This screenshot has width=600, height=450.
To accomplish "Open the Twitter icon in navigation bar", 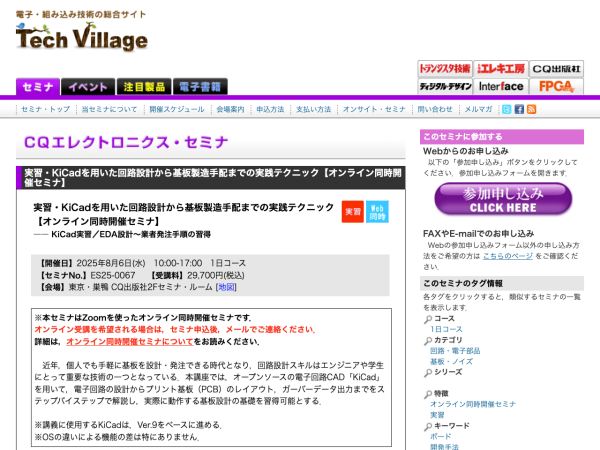I will coord(506,109).
